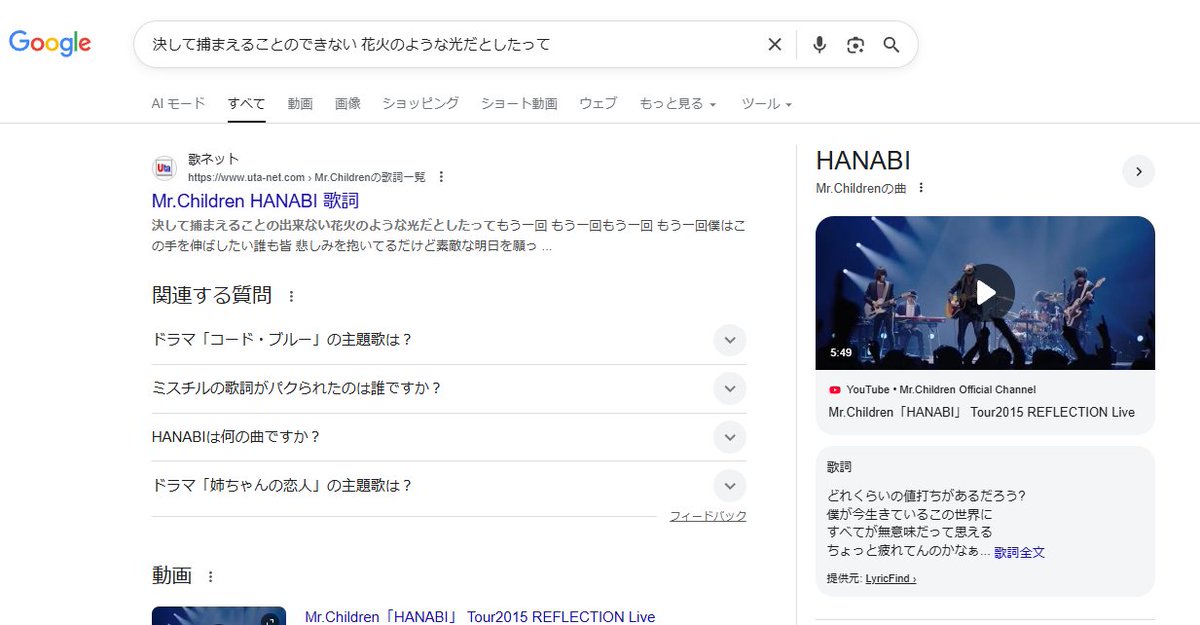Image resolution: width=1200 pixels, height=625 pixels.
Task: Click the search query input field
Action: click(450, 44)
